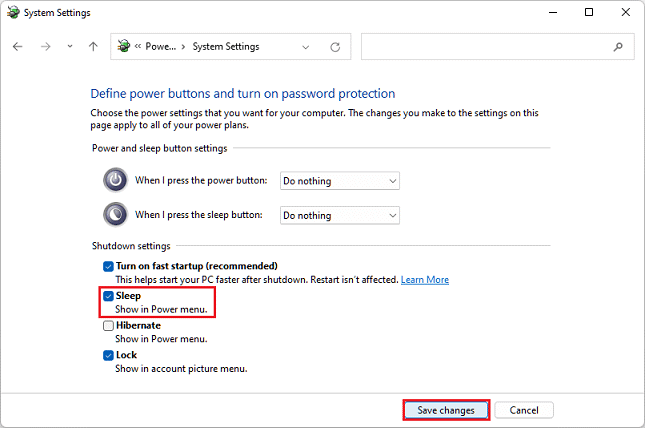Click the Forward navigation arrow
The width and height of the screenshot is (645, 428).
(44, 47)
